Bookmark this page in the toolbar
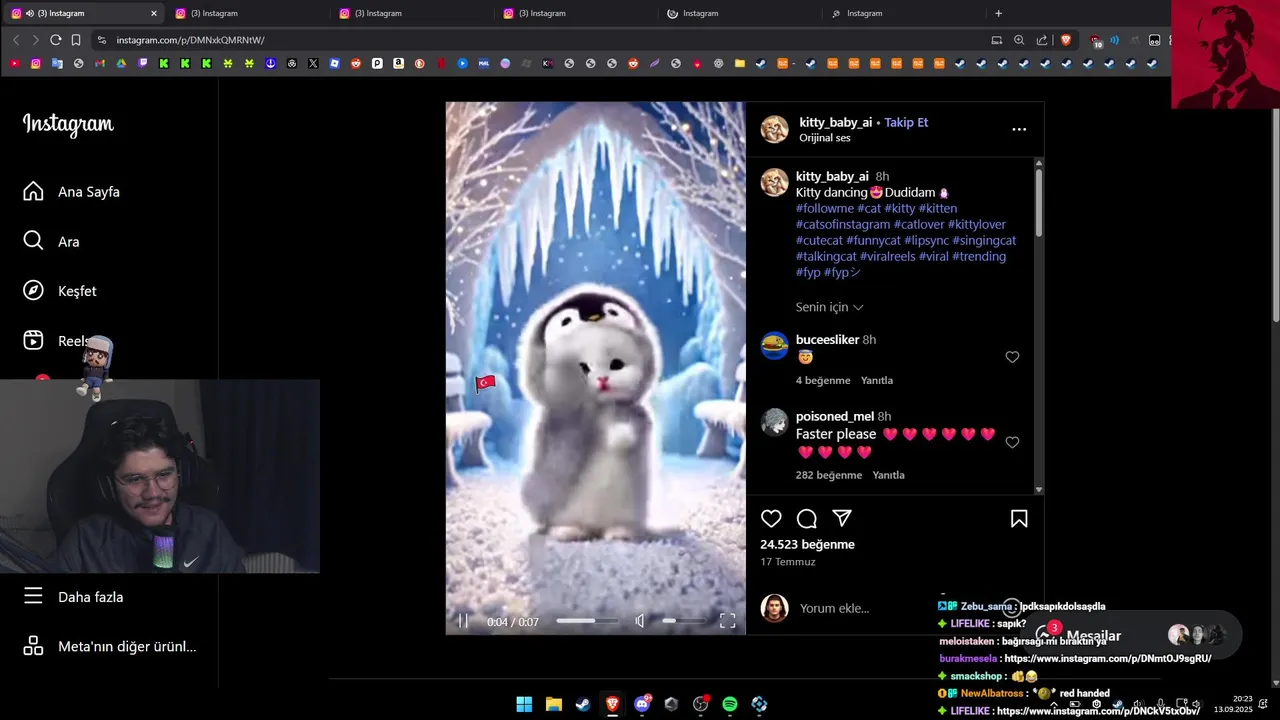The width and height of the screenshot is (1280, 720). point(76,40)
